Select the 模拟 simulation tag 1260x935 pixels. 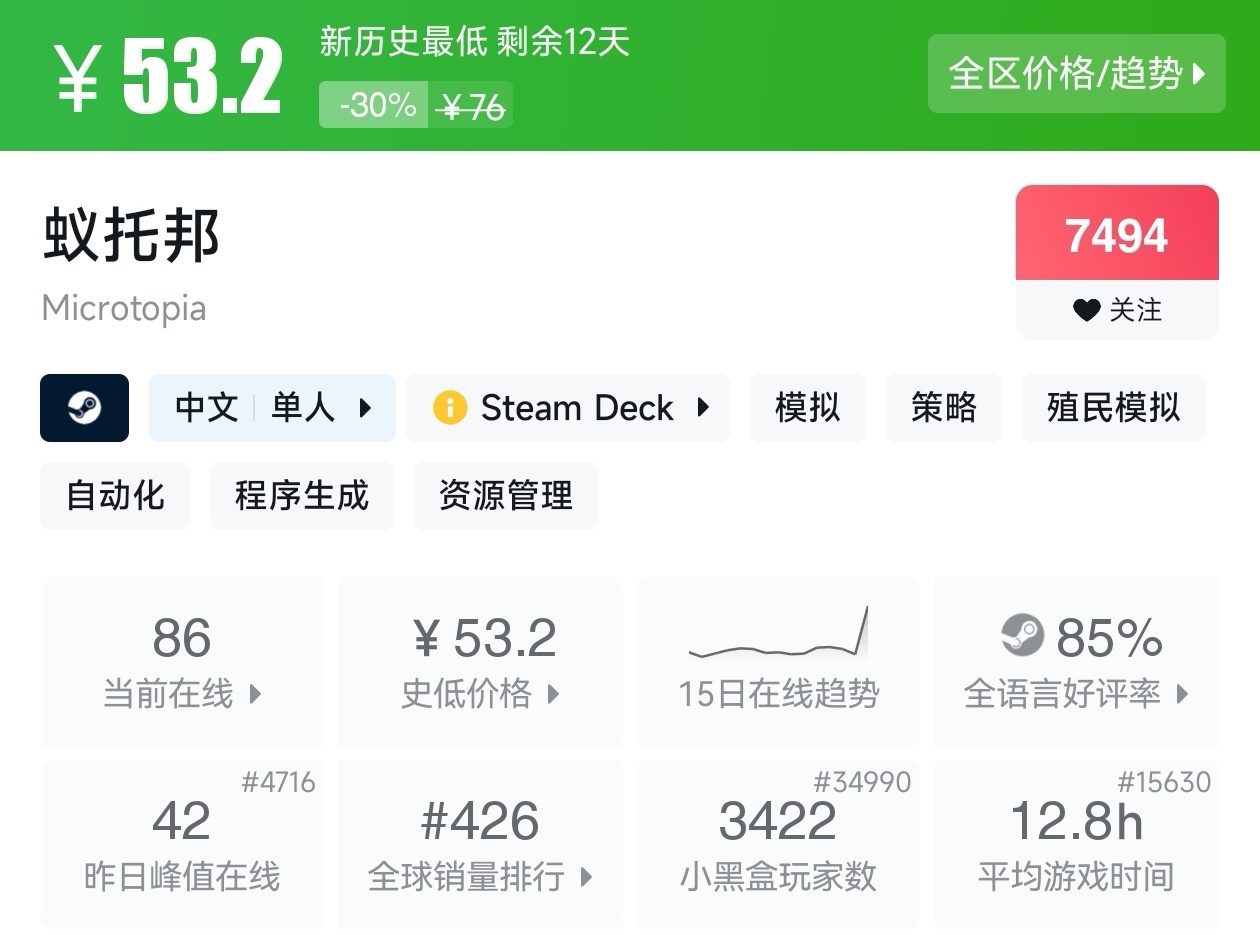pos(807,408)
